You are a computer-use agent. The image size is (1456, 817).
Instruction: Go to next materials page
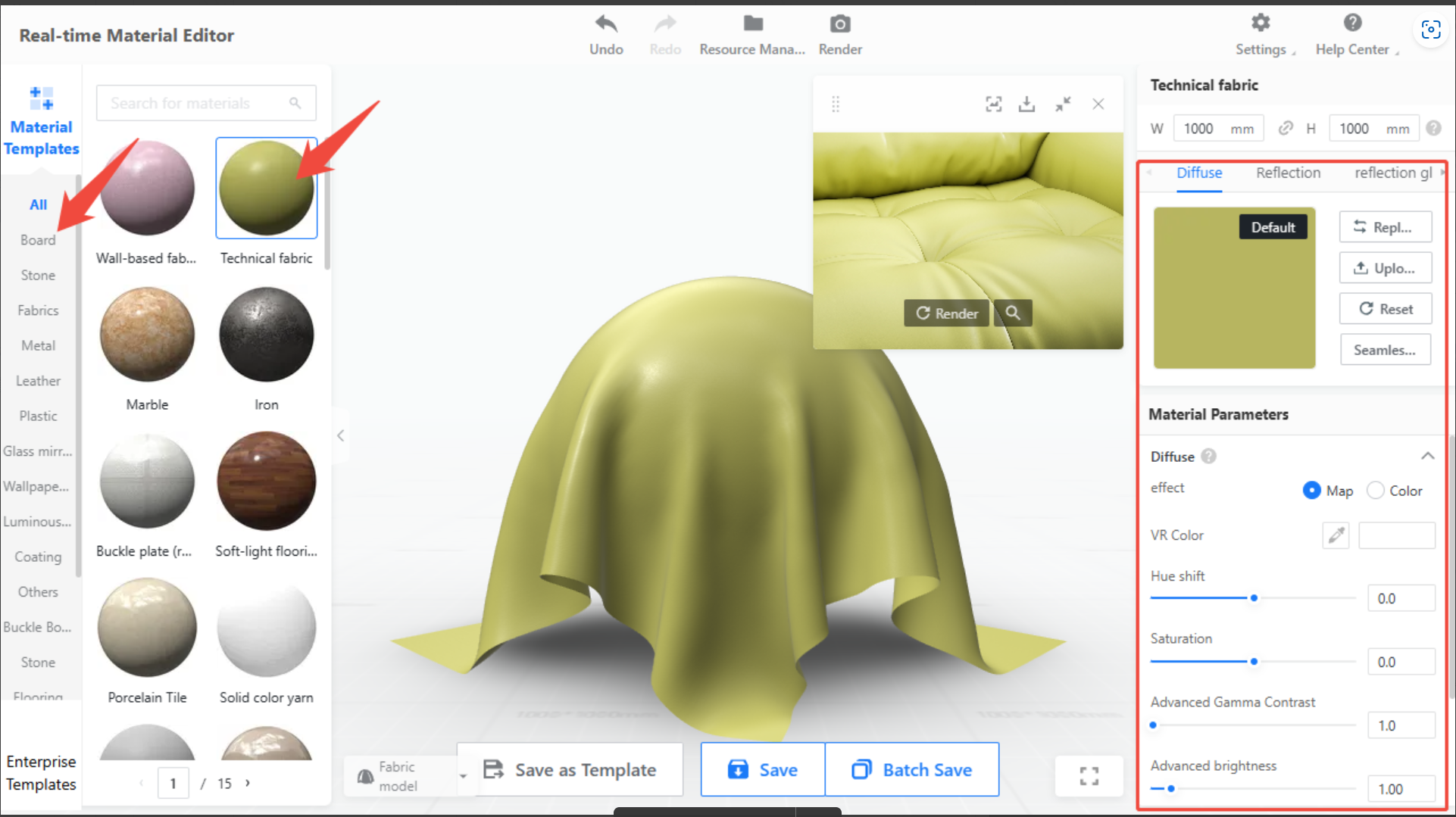pos(248,783)
